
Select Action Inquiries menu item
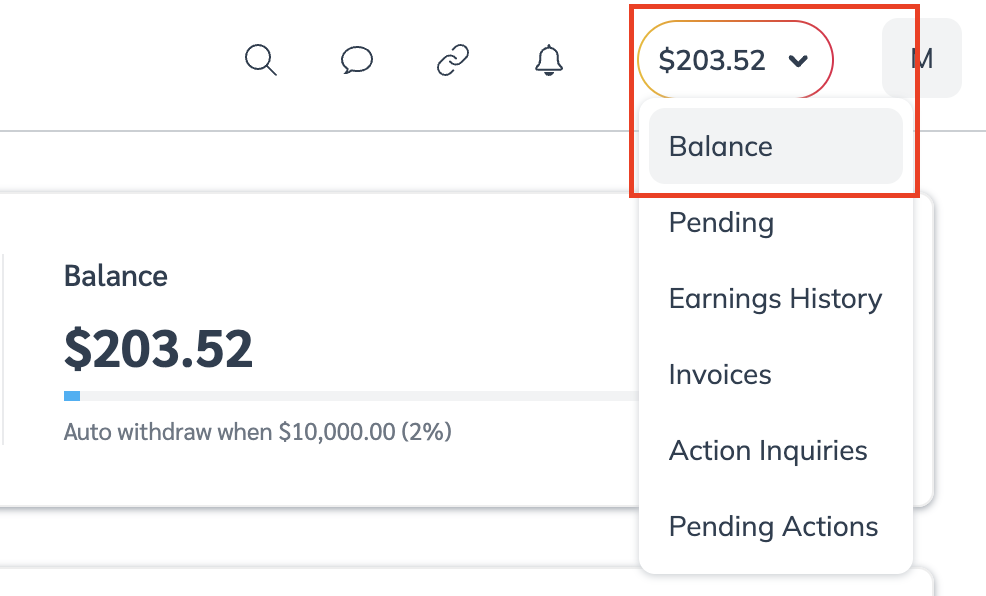(768, 450)
